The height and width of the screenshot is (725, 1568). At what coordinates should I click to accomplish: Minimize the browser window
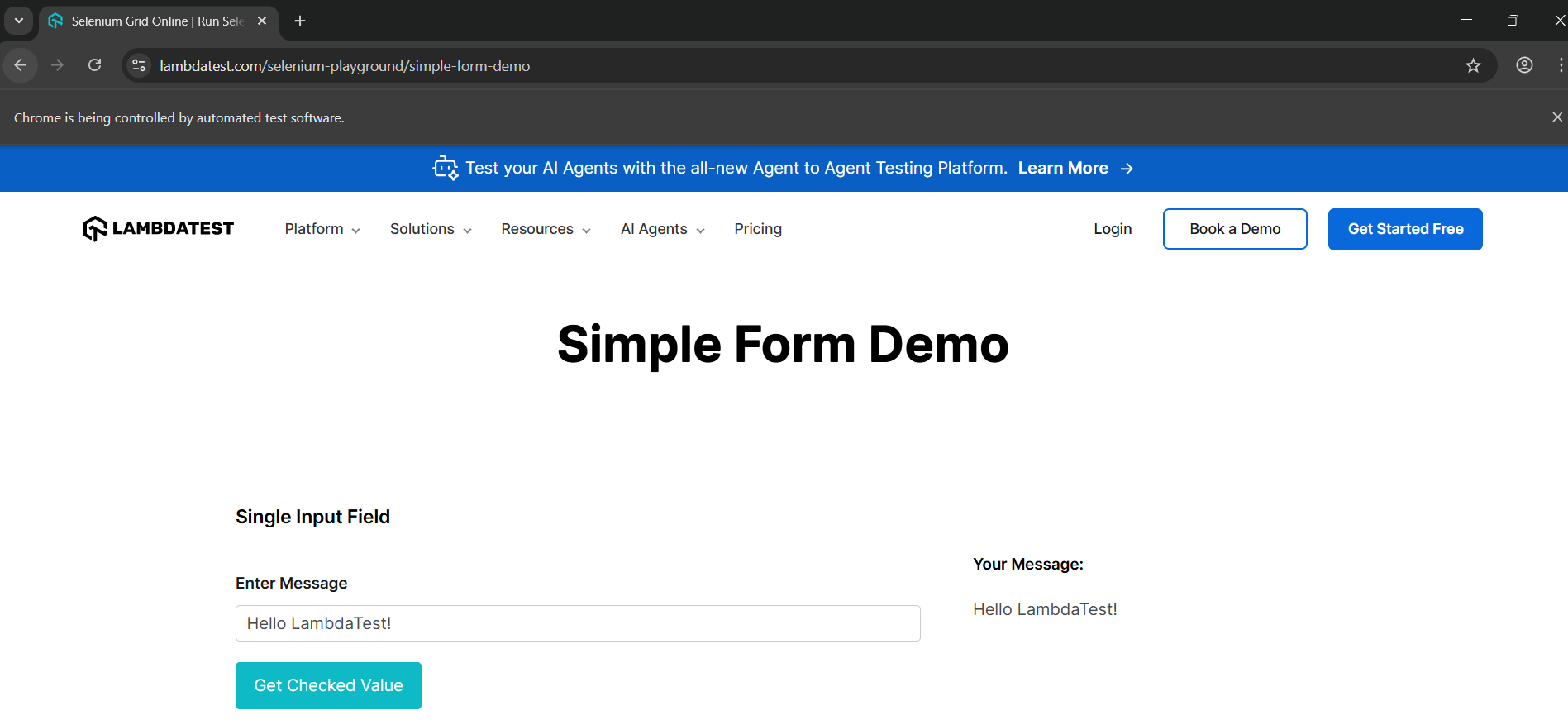[1466, 21]
